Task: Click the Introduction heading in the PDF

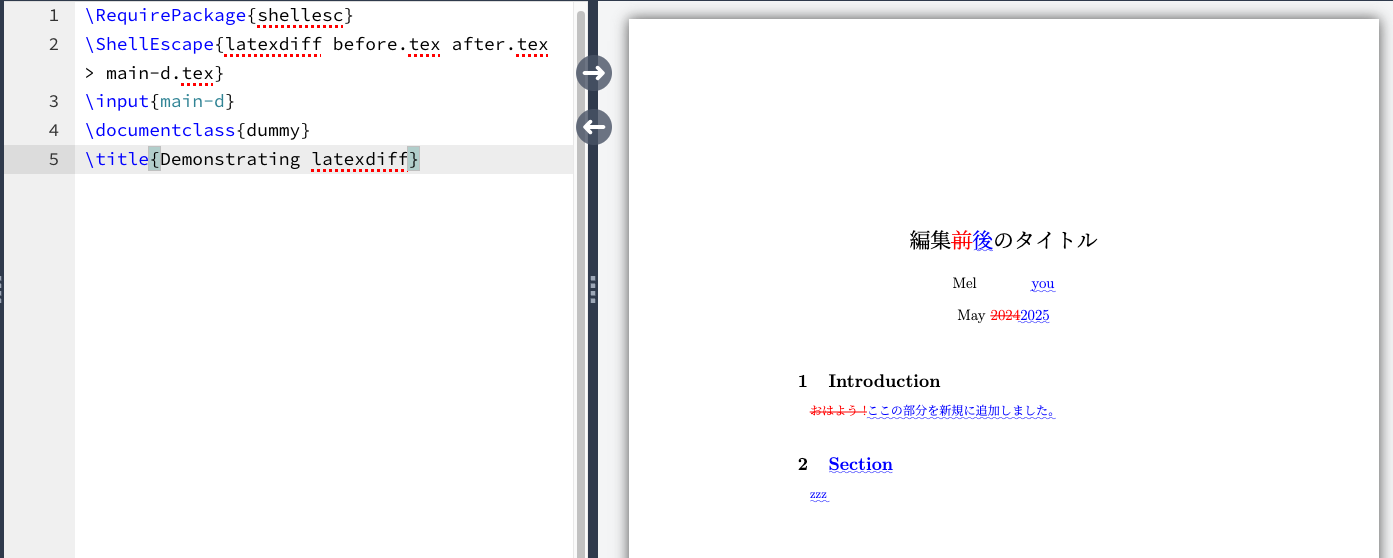Action: [884, 381]
